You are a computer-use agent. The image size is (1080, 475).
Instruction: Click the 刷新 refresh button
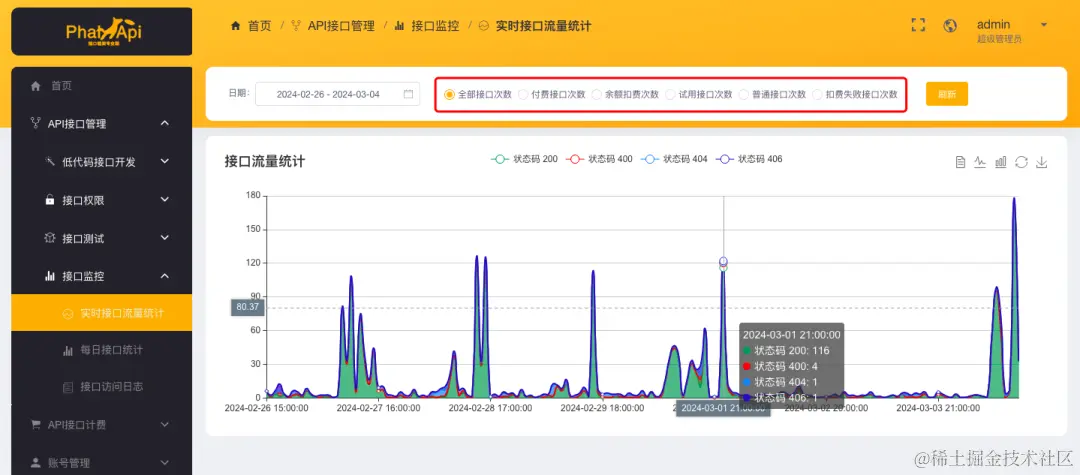(x=946, y=94)
